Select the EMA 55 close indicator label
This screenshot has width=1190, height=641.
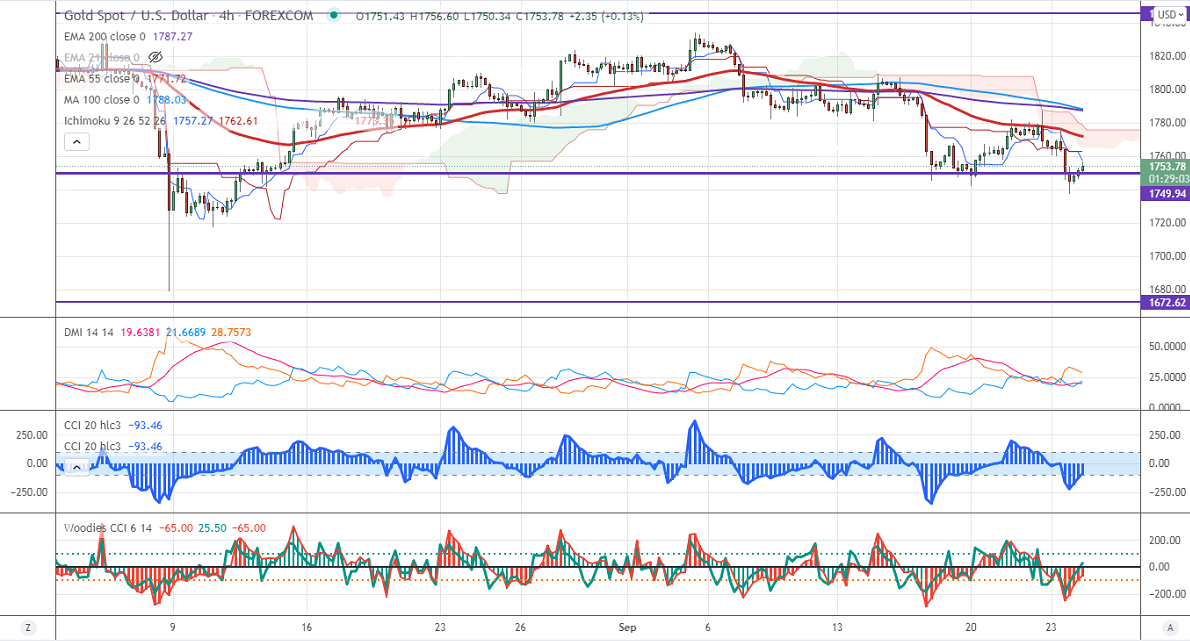point(100,78)
